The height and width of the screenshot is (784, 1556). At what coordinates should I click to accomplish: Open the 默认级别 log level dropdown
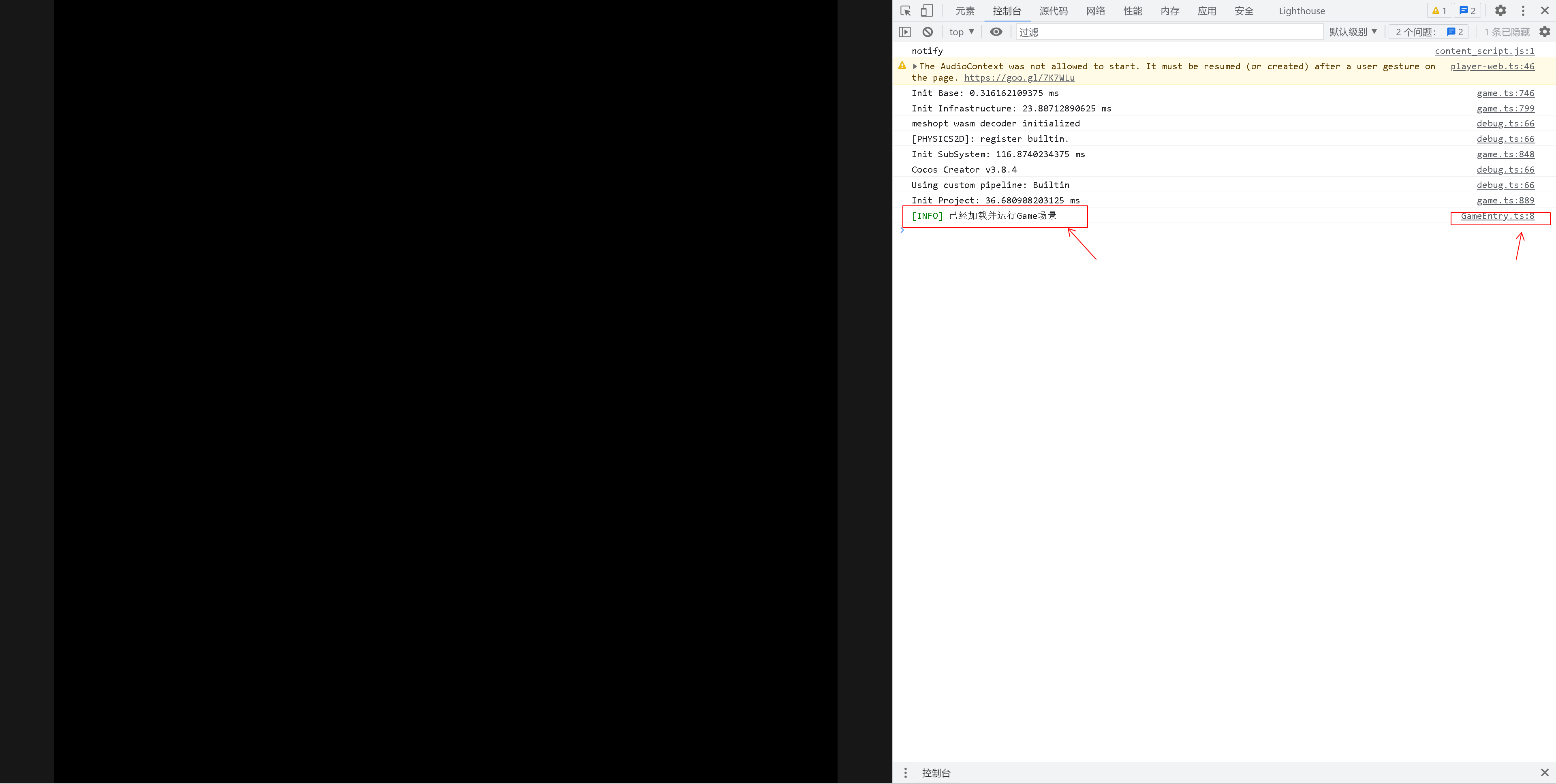coord(1353,32)
